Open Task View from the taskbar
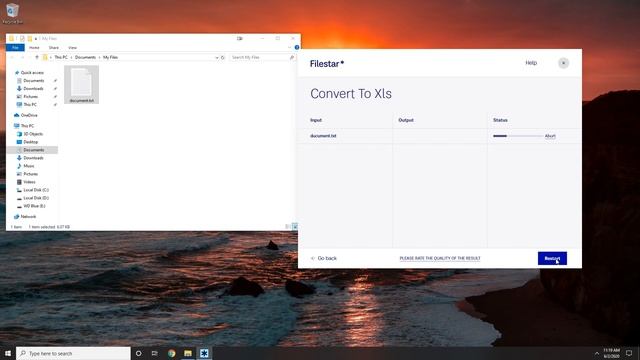The height and width of the screenshot is (360, 640). (155, 353)
